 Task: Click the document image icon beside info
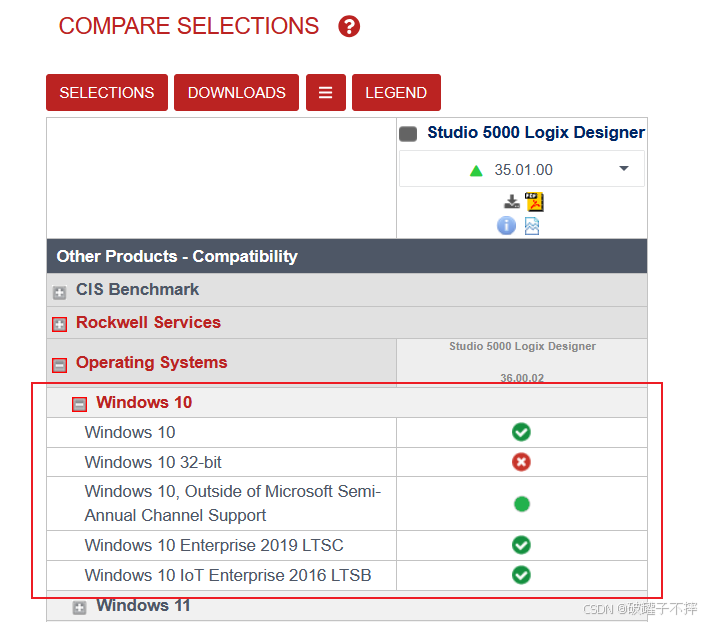click(x=532, y=226)
